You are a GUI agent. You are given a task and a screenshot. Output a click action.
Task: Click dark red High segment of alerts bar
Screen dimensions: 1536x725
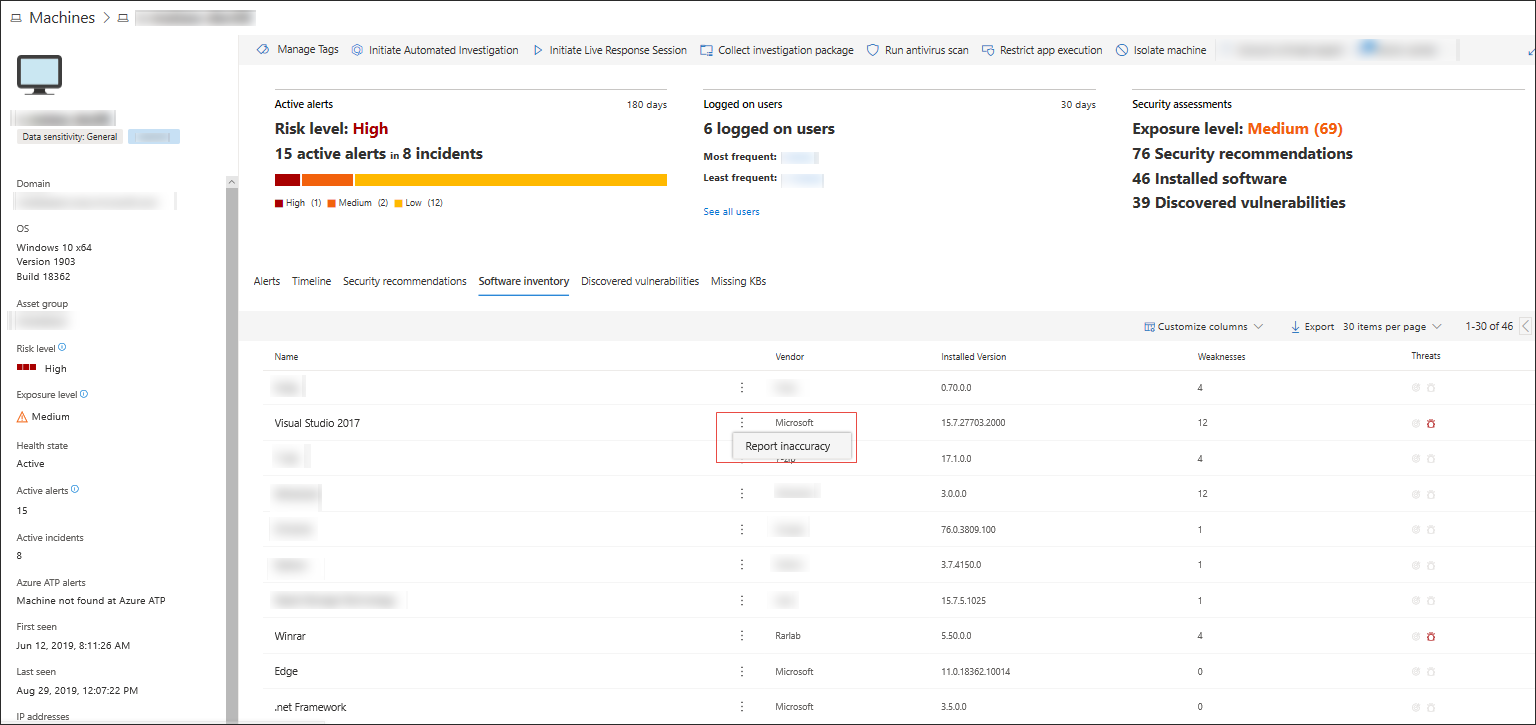(x=288, y=180)
